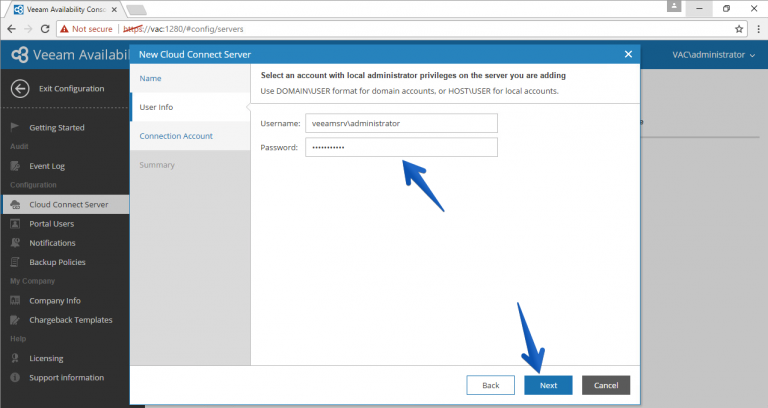768x408 pixels.
Task: Select the User Info wizard step
Action: pos(190,107)
